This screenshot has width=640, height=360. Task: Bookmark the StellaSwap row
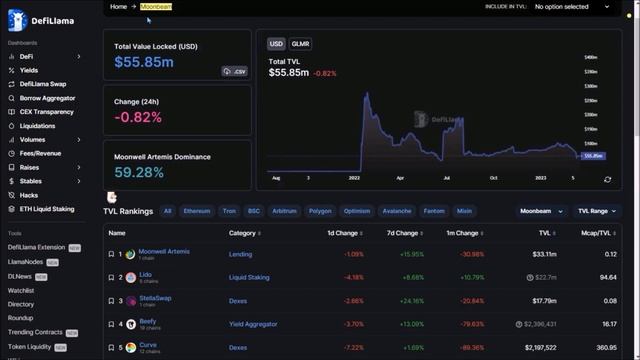(111, 301)
